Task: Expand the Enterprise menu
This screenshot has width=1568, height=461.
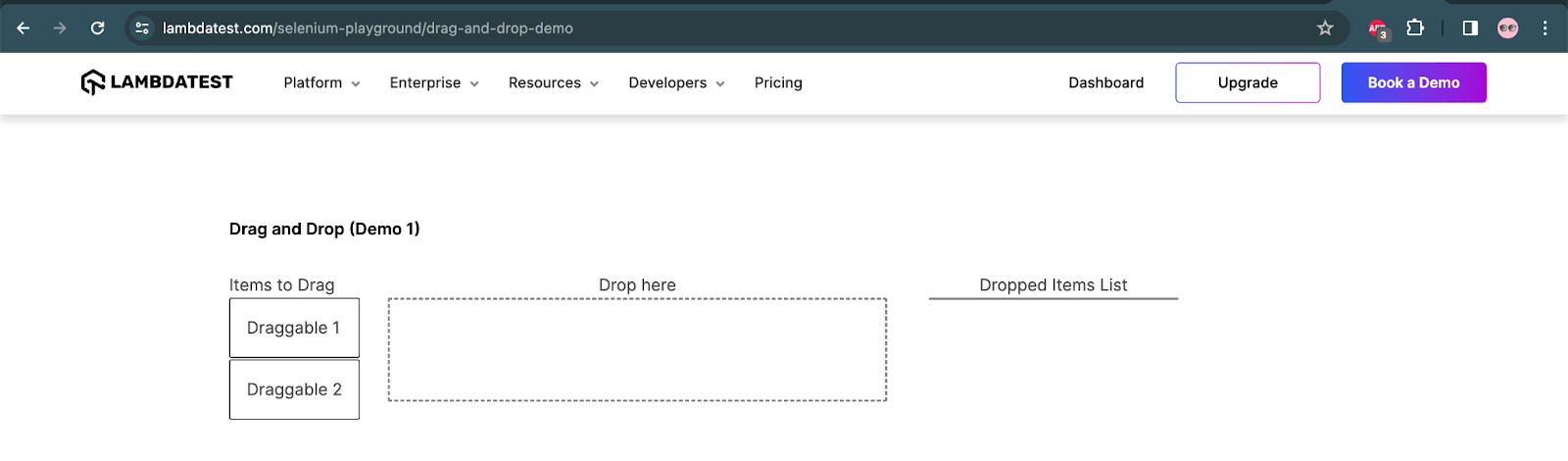Action: (434, 83)
